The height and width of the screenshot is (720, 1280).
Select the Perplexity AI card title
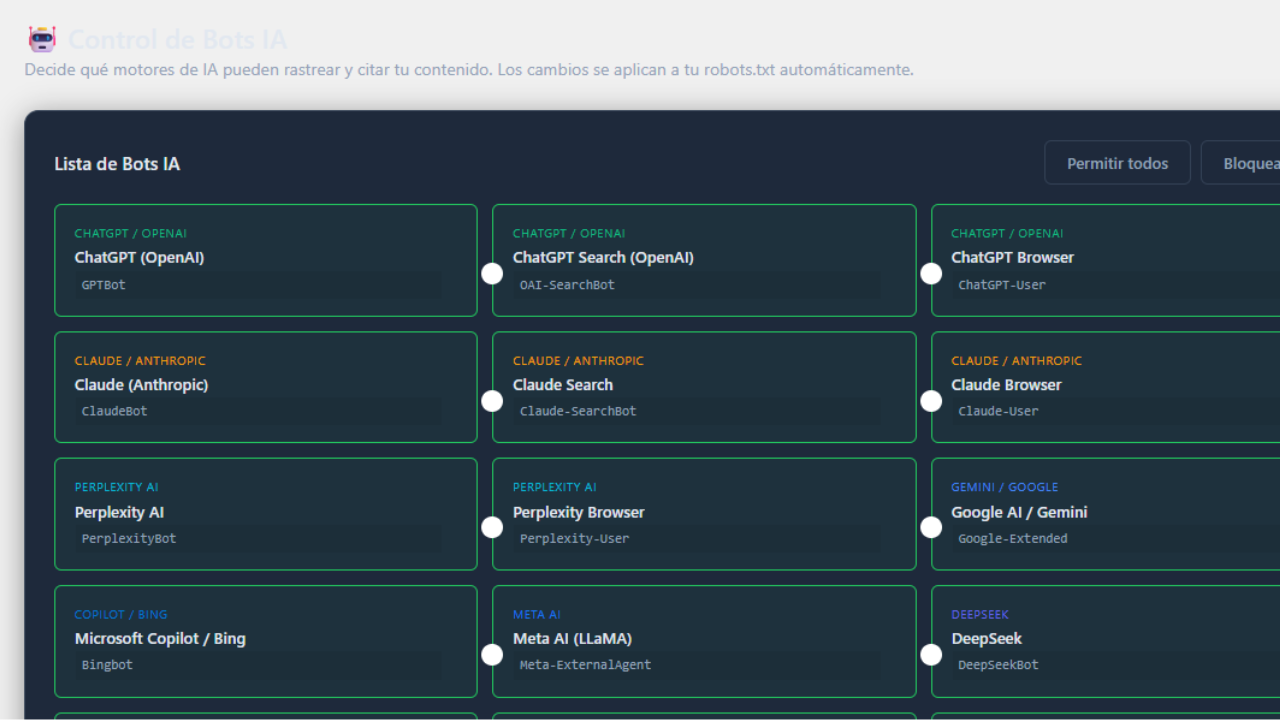[119, 512]
